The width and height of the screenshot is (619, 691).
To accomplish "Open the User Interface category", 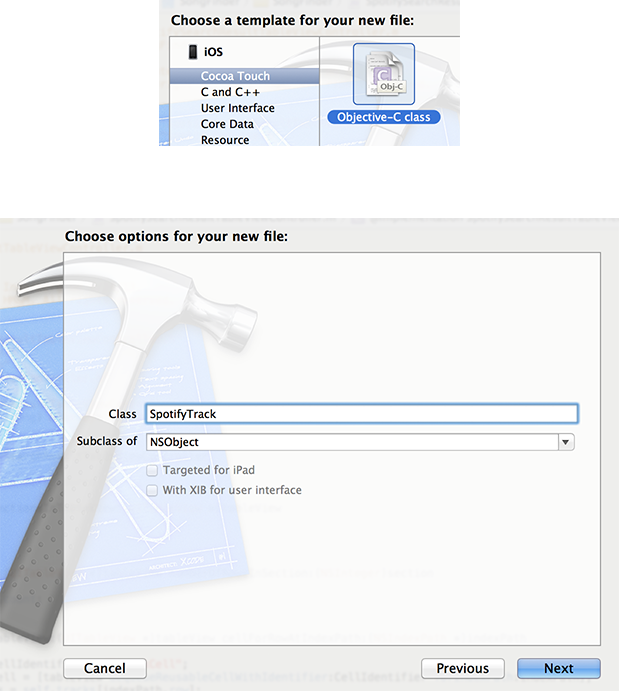I will pyautogui.click(x=237, y=108).
